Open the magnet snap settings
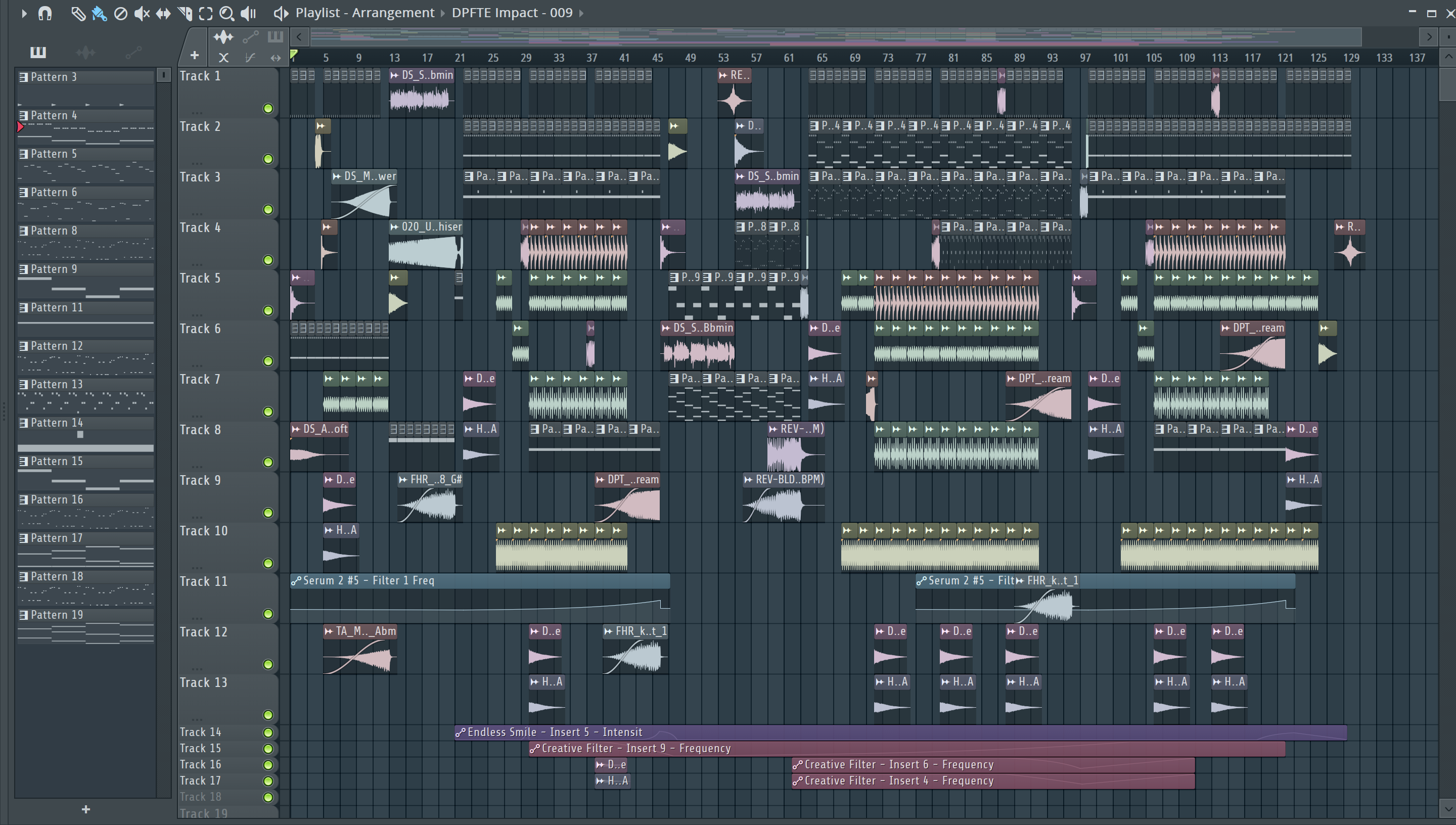Image resolution: width=1456 pixels, height=825 pixels. tap(45, 13)
